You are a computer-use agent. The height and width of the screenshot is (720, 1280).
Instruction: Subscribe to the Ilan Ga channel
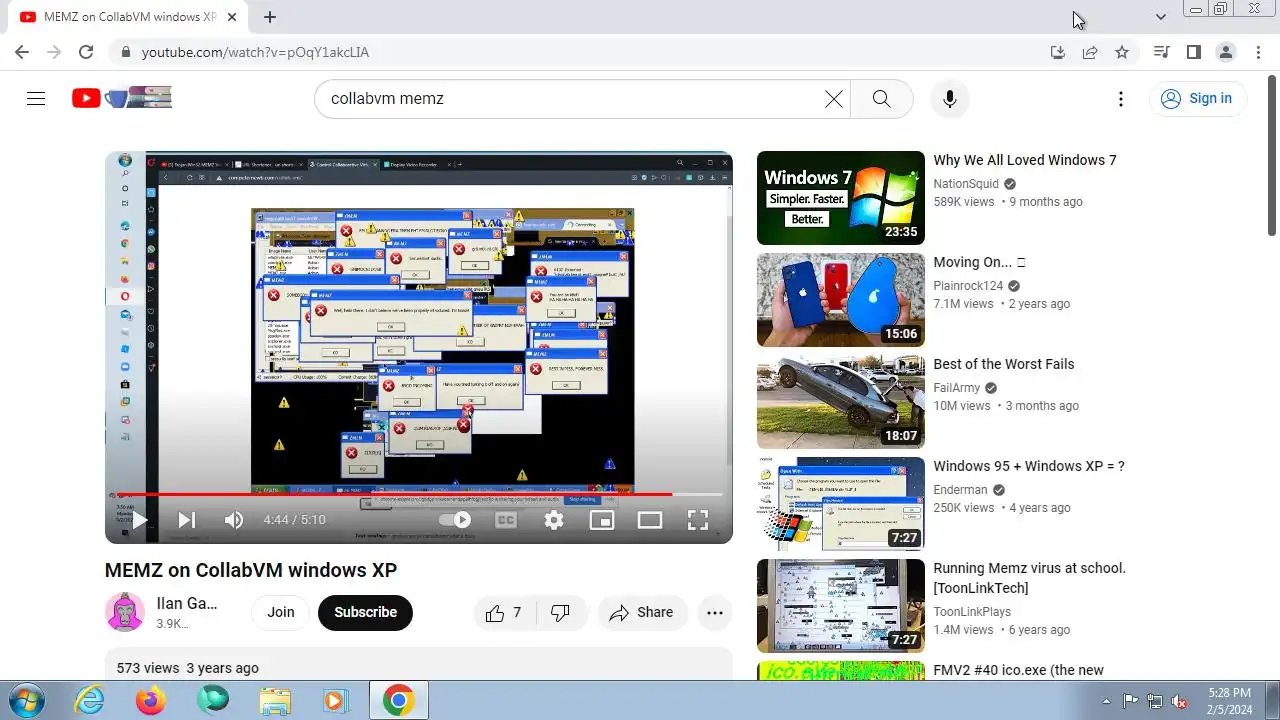pyautogui.click(x=365, y=613)
